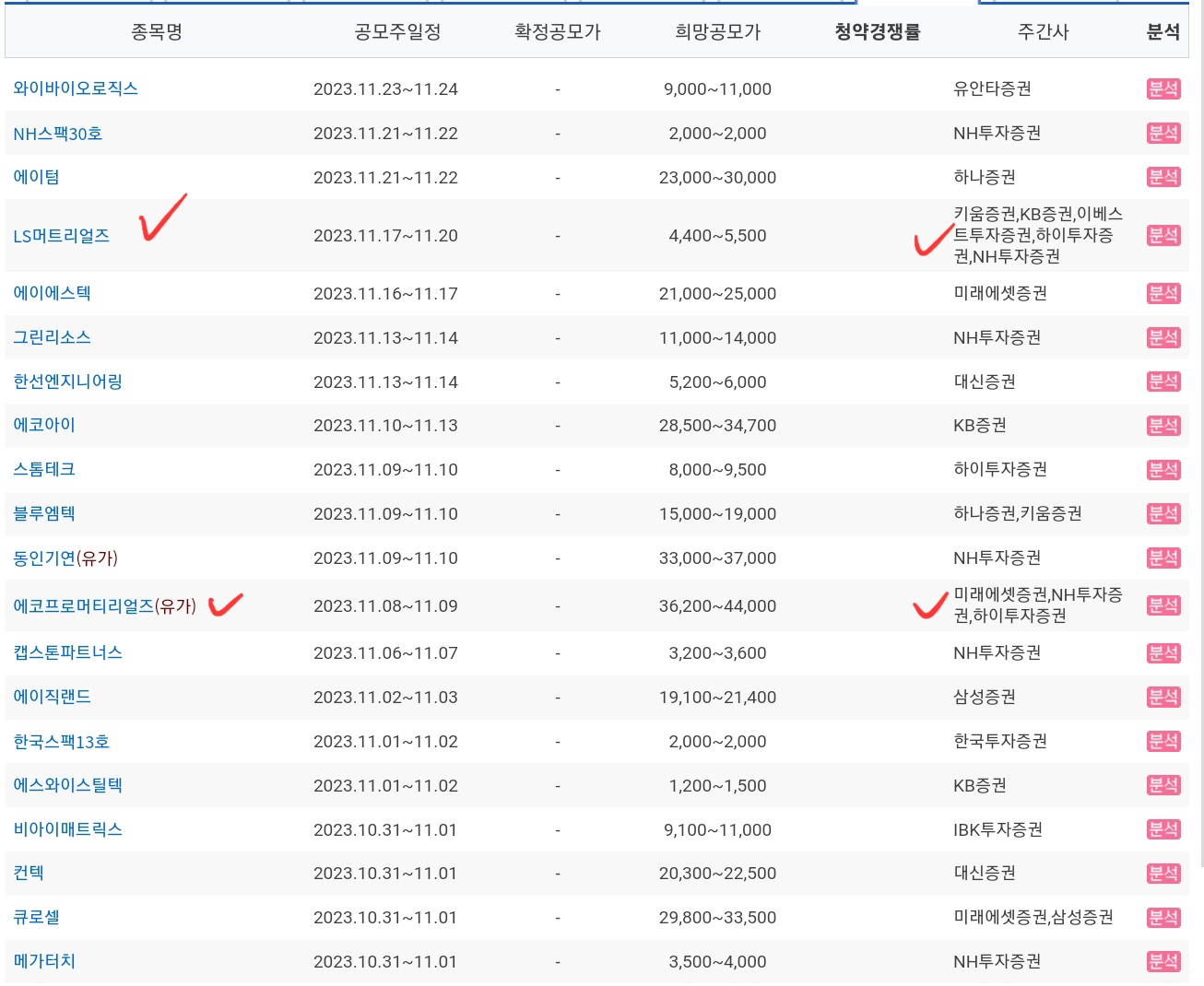Select price range 23,000~30,000 cell

(x=718, y=178)
